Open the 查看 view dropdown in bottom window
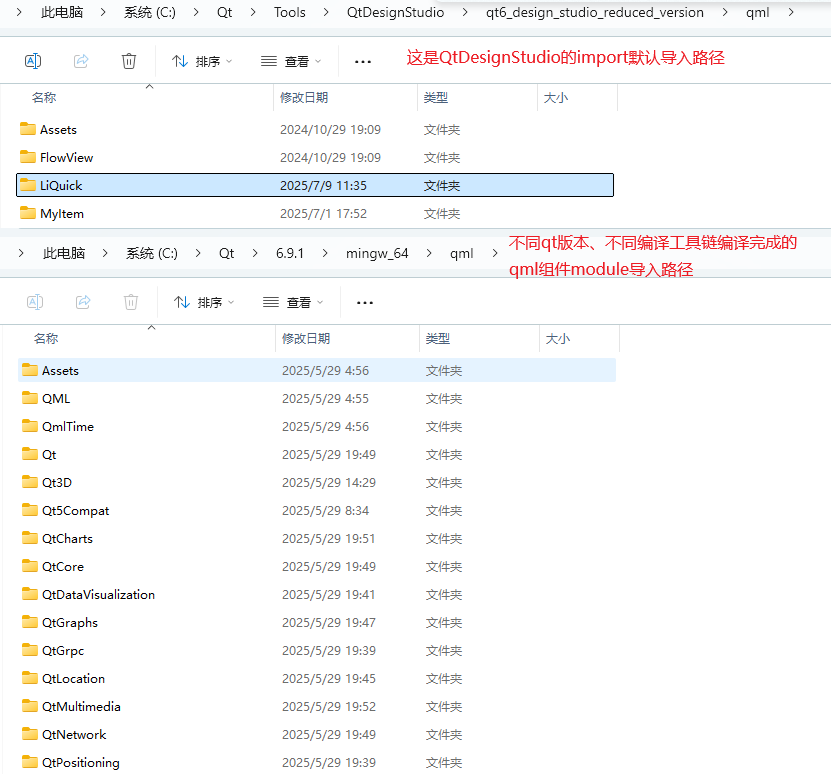The width and height of the screenshot is (831, 774). [293, 302]
